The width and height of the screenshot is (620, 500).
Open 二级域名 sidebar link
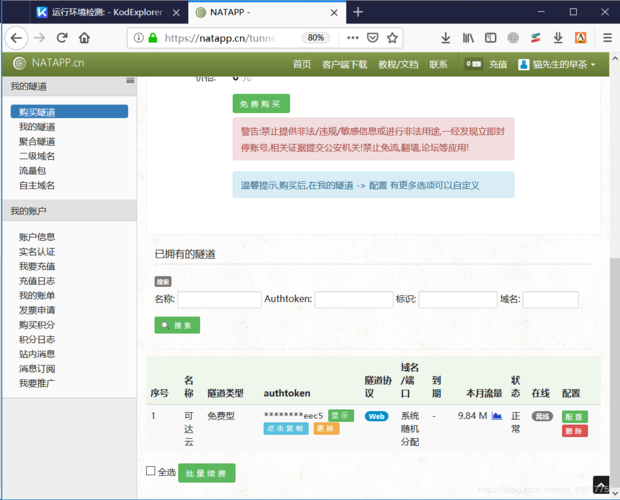coord(37,156)
